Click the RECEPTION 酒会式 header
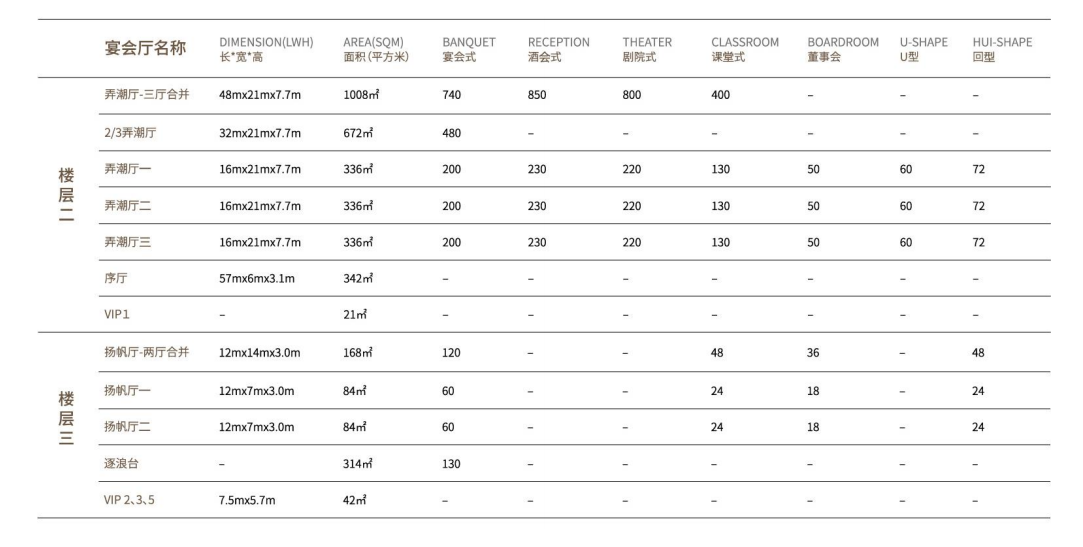The width and height of the screenshot is (1083, 547). pos(558,49)
